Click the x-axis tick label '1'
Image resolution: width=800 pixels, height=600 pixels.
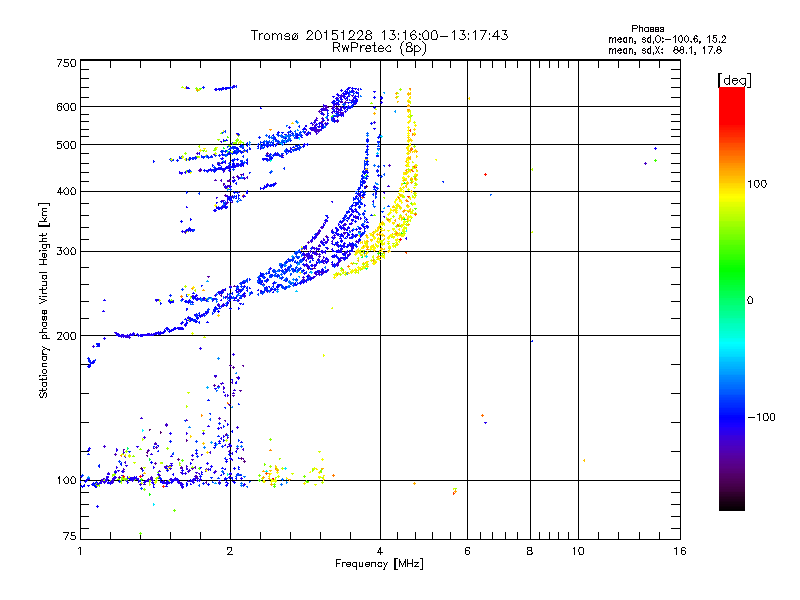(80, 551)
